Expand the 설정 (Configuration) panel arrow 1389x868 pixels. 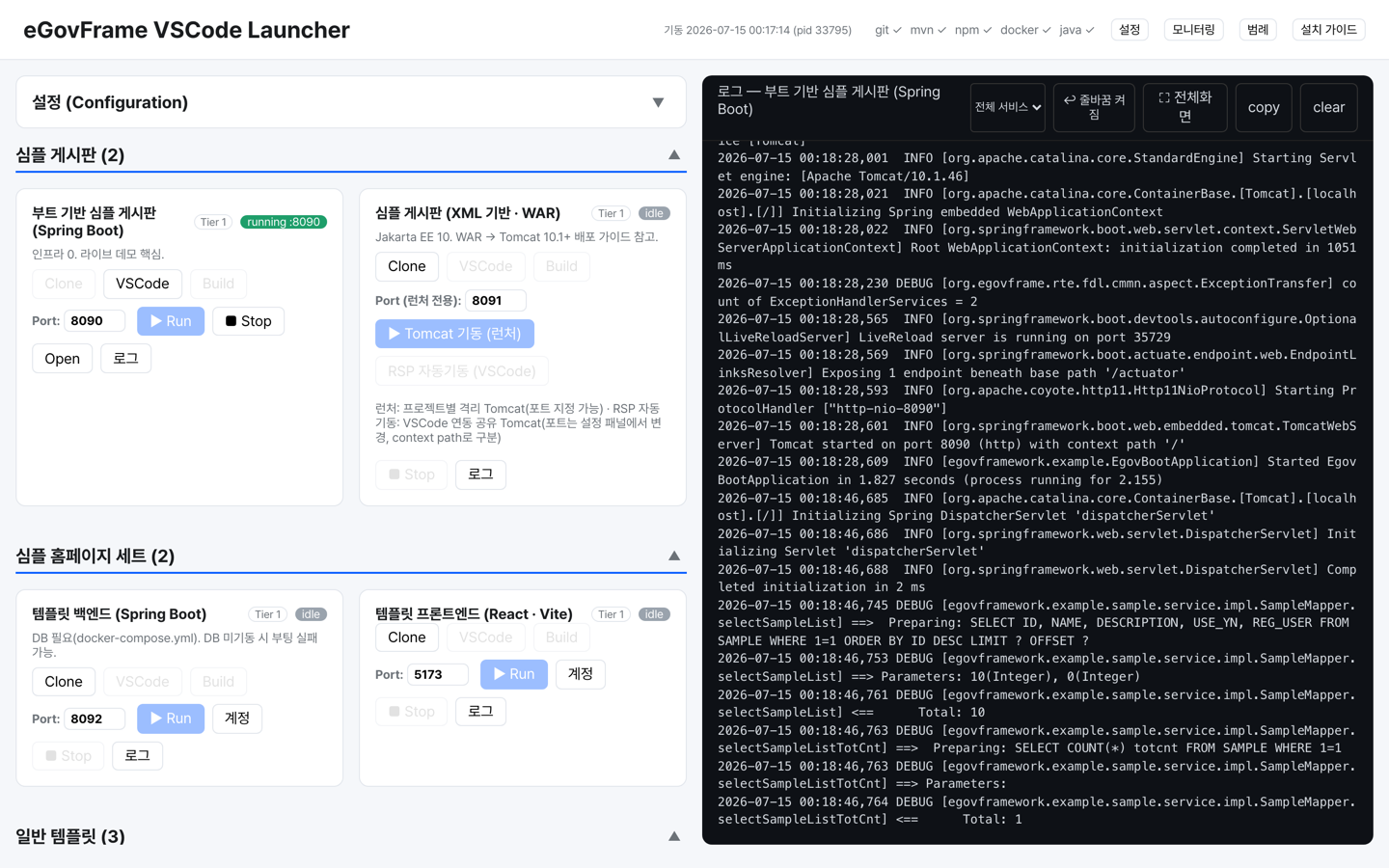(x=658, y=102)
